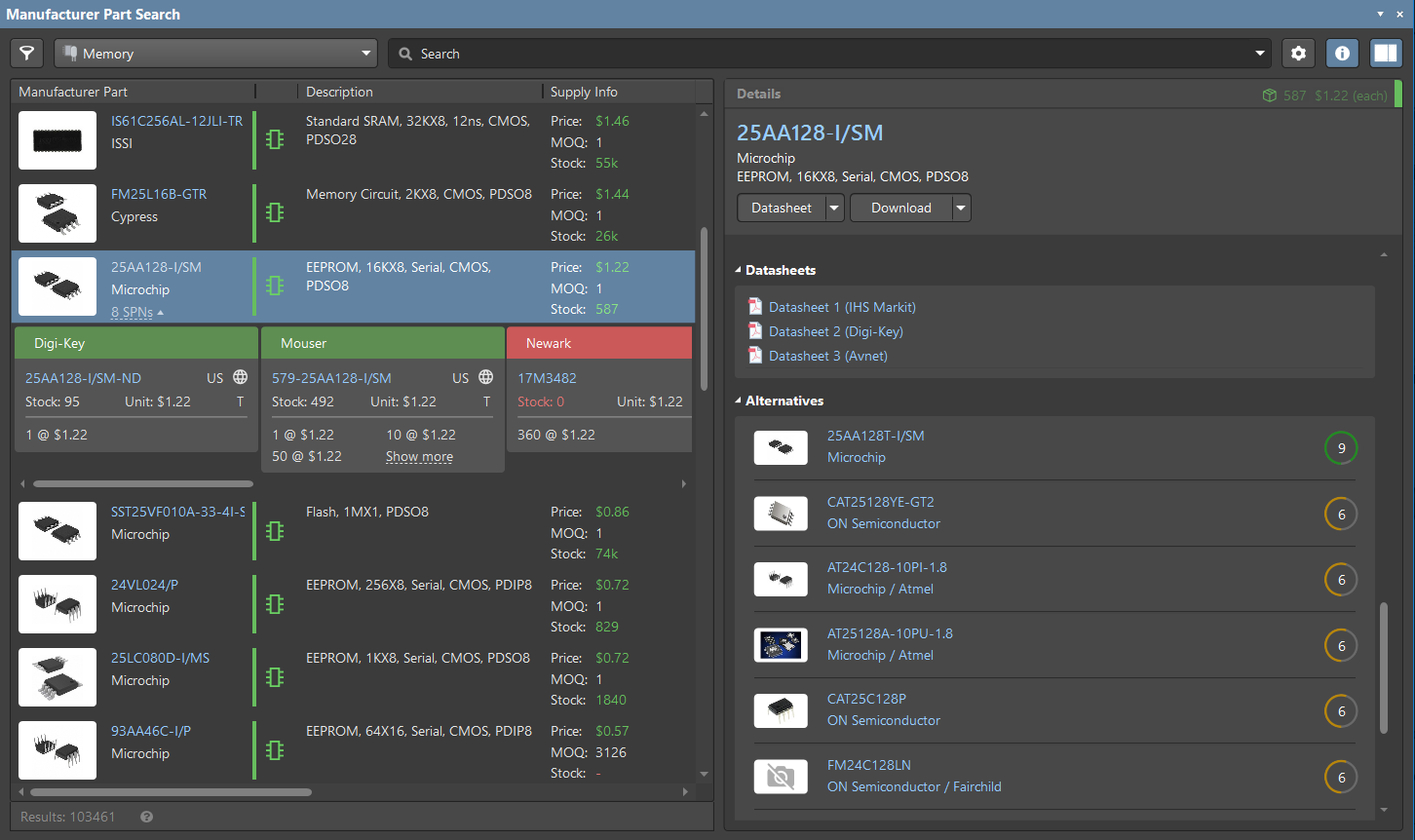Click the Mouser globe icon
The width and height of the screenshot is (1415, 840).
(485, 377)
